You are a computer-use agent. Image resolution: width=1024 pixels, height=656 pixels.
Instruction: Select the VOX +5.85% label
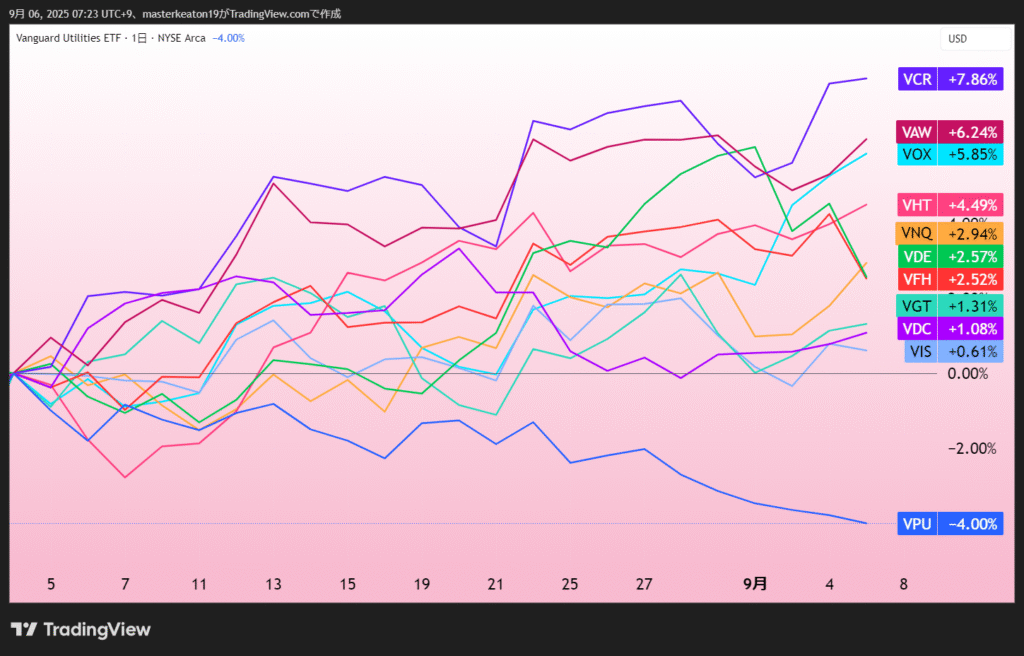(x=950, y=154)
